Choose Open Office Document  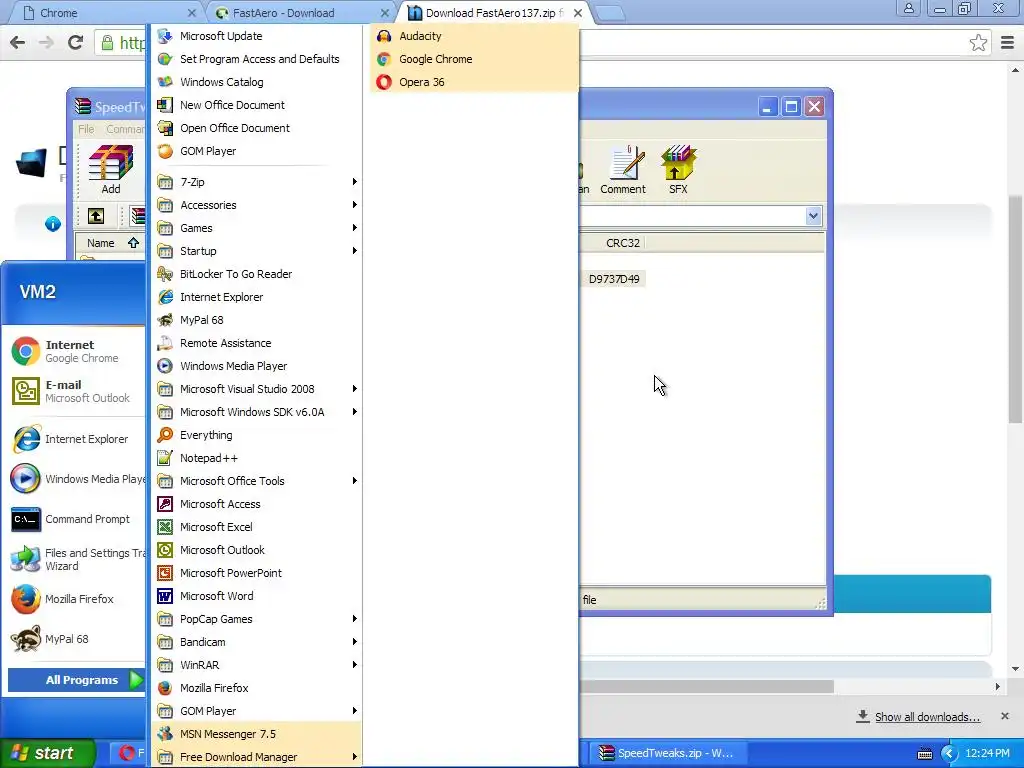click(x=257, y=128)
